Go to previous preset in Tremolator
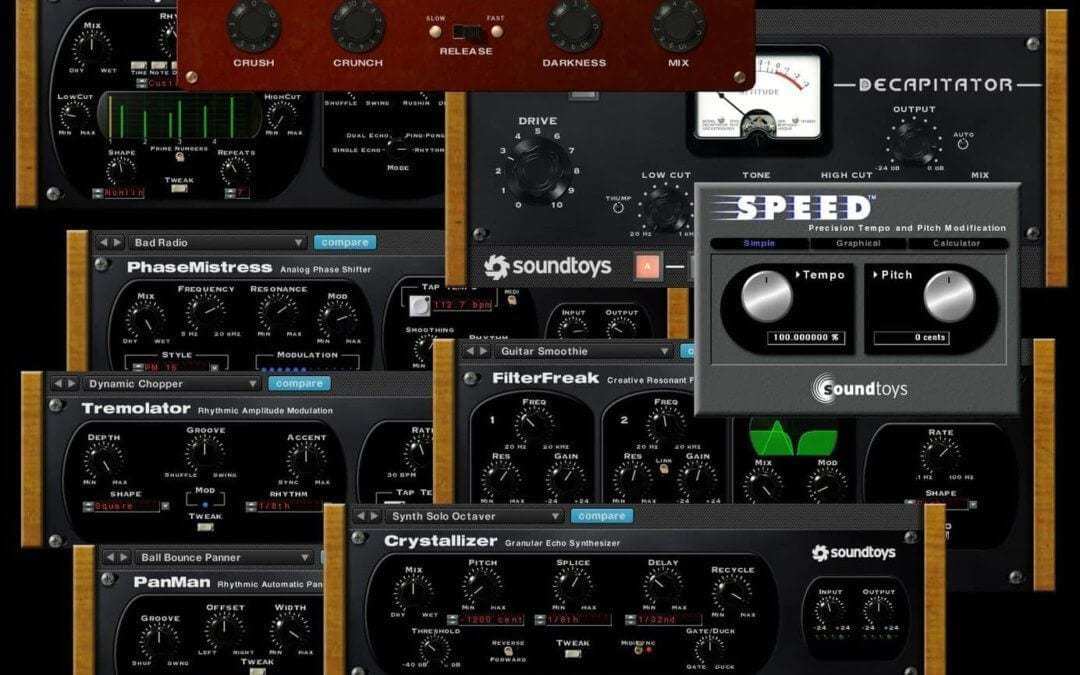This screenshot has height=675, width=1080. coord(58,384)
